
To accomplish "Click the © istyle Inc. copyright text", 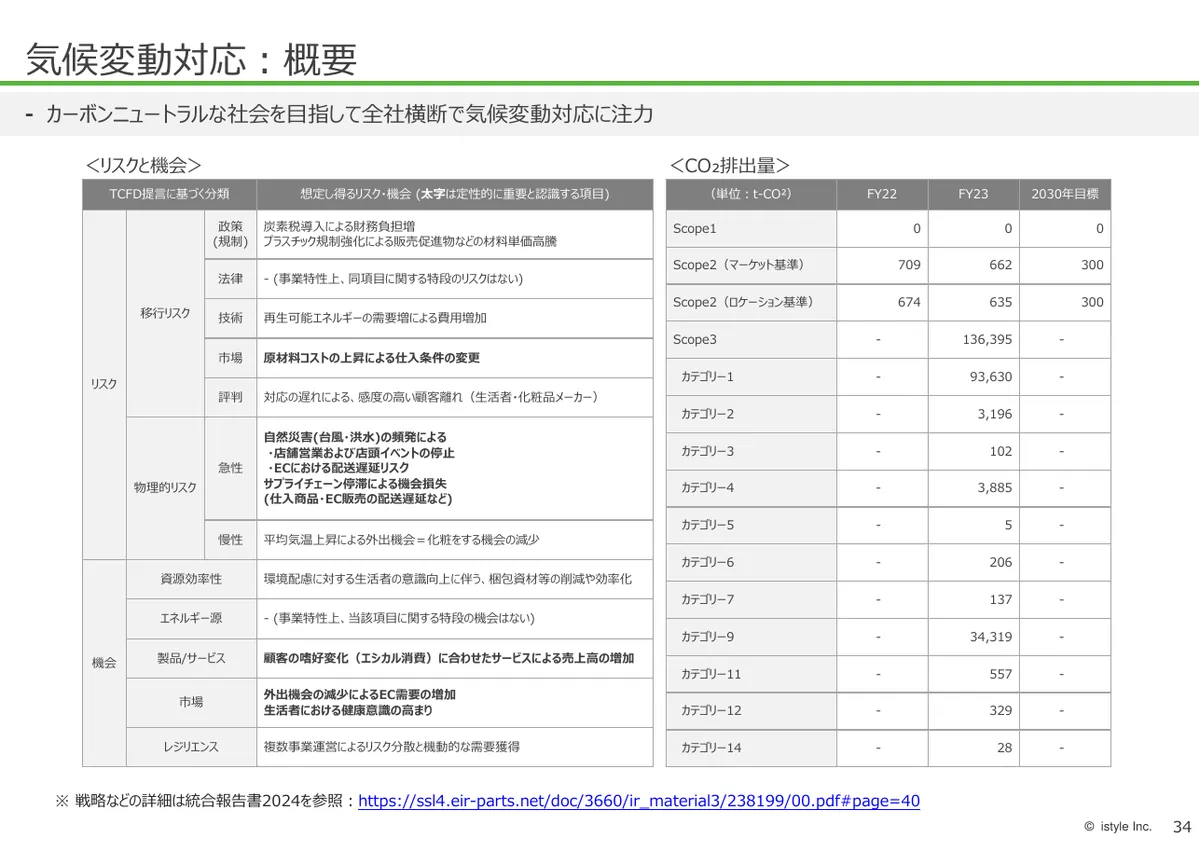I will click(x=1118, y=827).
